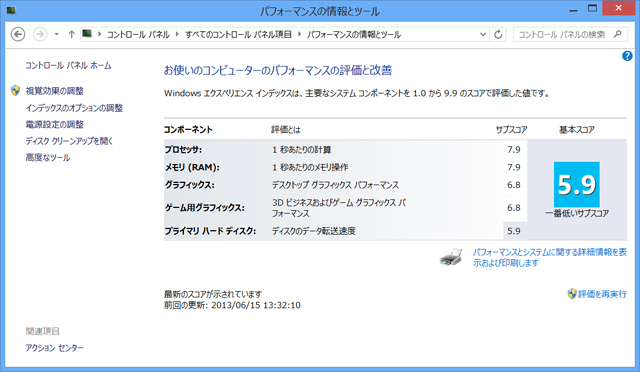The width and height of the screenshot is (640, 372).
Task: Refresh the page with the reload icon
Action: pyautogui.click(x=498, y=34)
